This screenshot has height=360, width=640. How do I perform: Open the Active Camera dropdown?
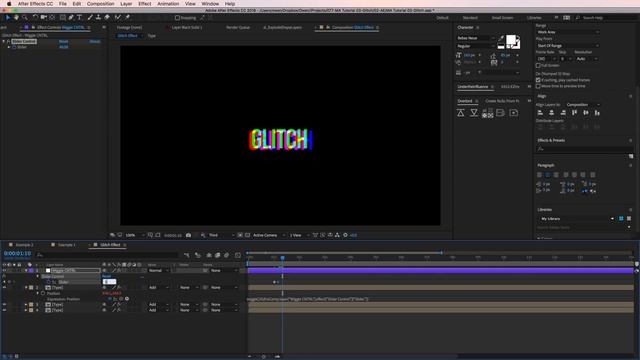[x=268, y=235]
